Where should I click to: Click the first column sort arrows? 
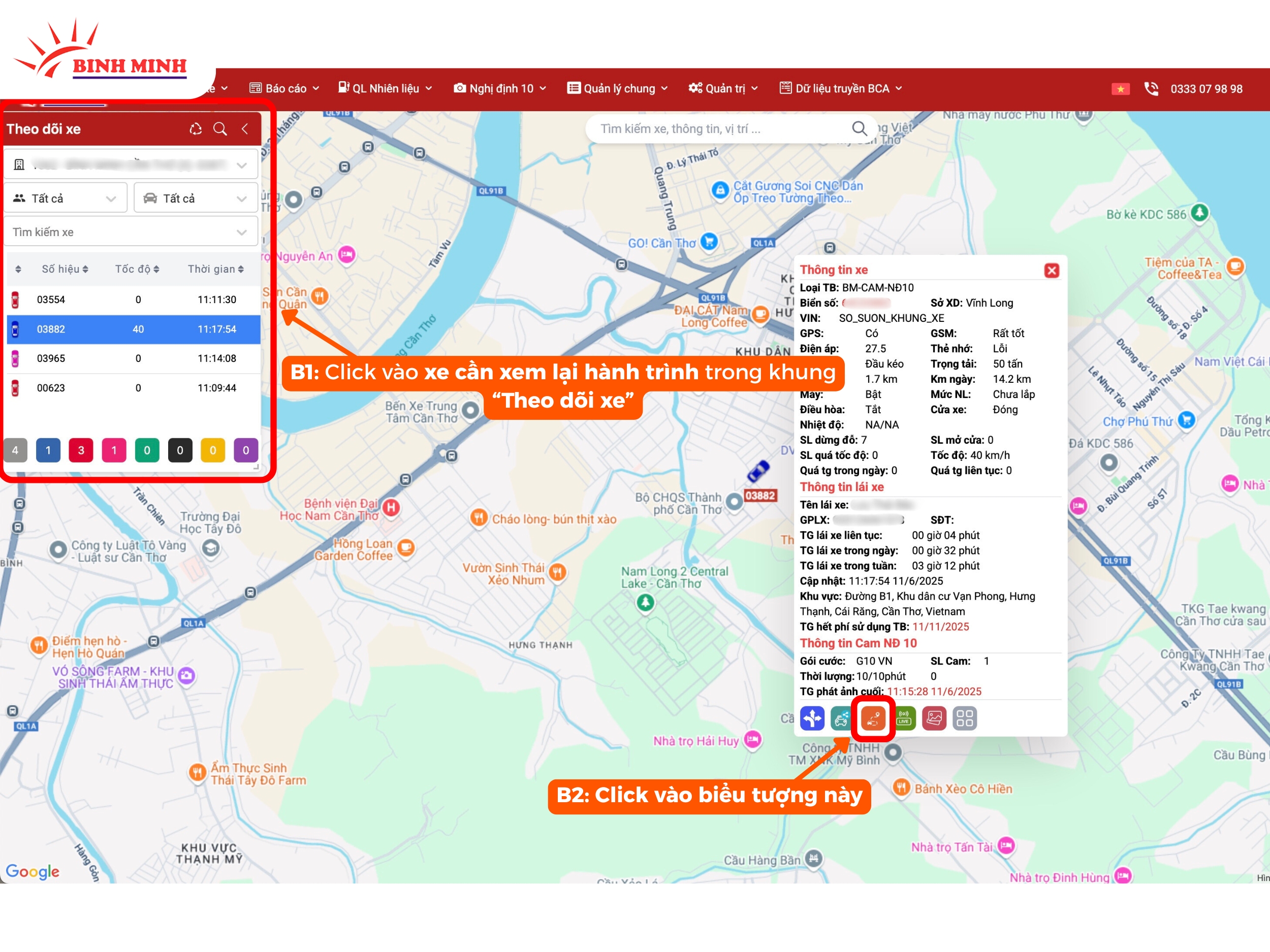tap(18, 269)
